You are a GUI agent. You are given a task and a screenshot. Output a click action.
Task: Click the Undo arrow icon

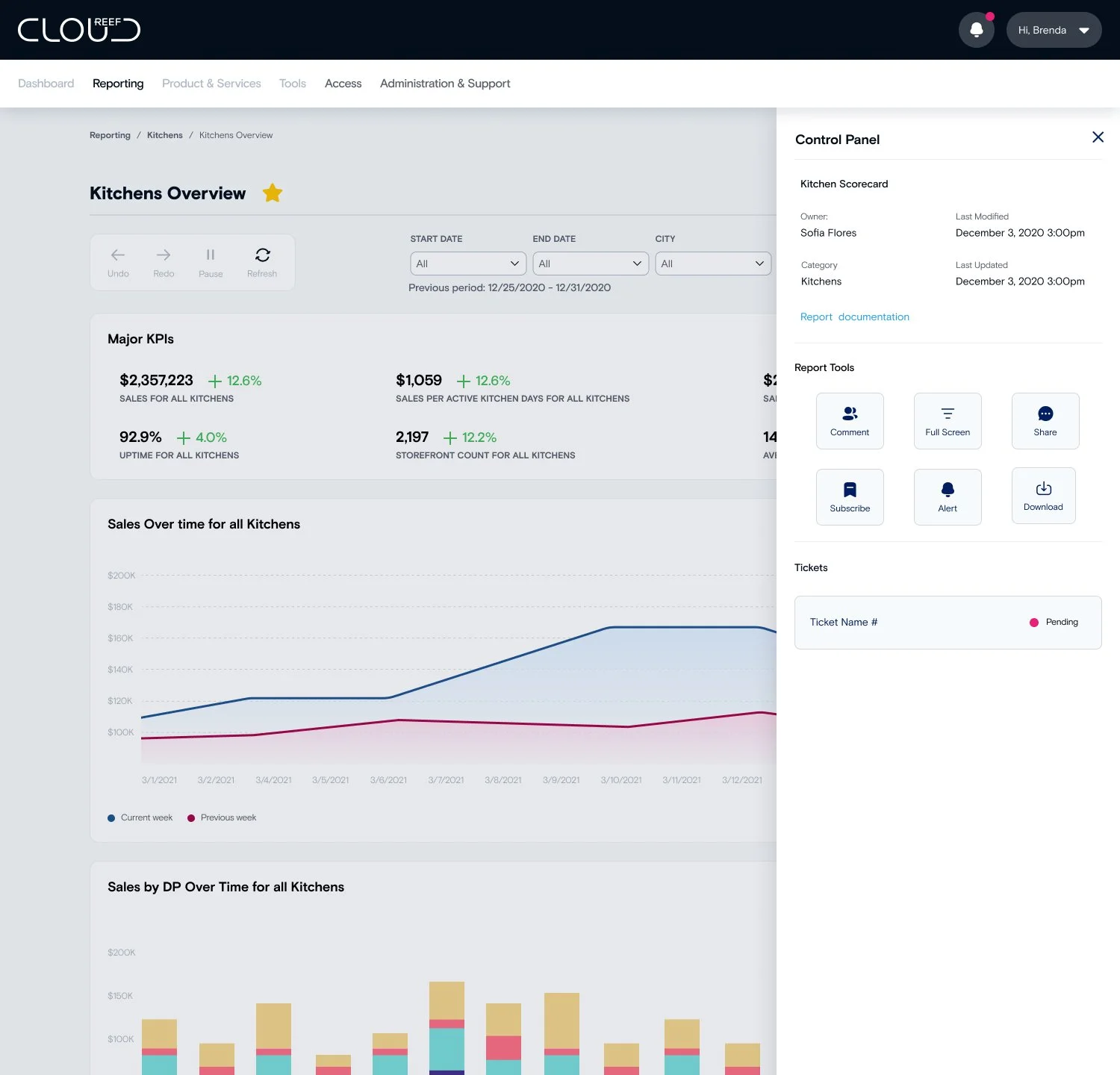tap(118, 255)
